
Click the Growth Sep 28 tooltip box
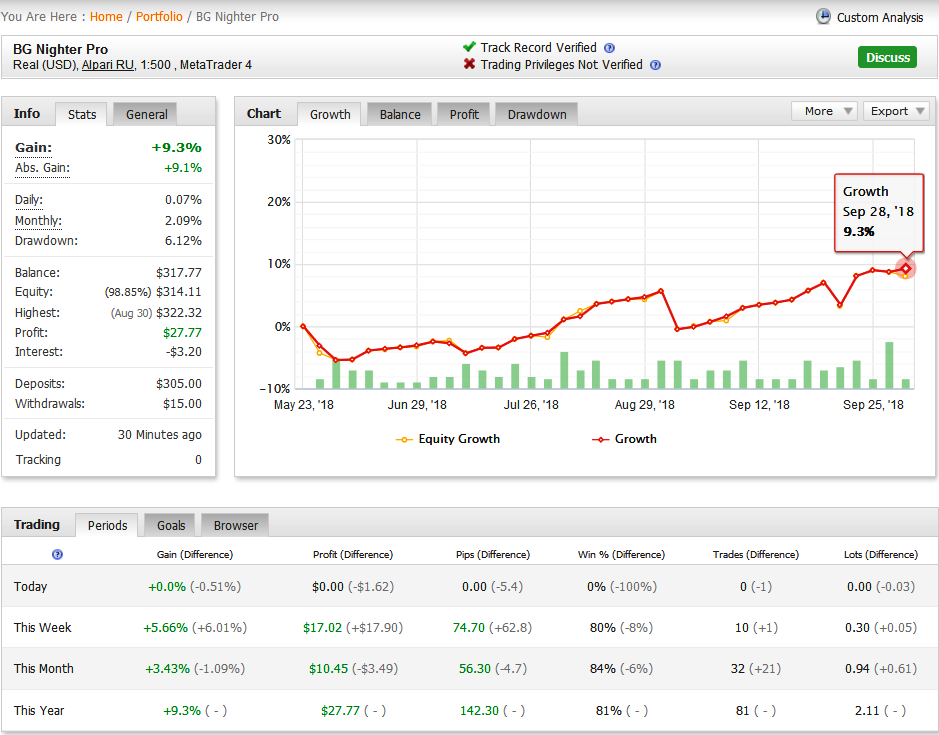(879, 212)
